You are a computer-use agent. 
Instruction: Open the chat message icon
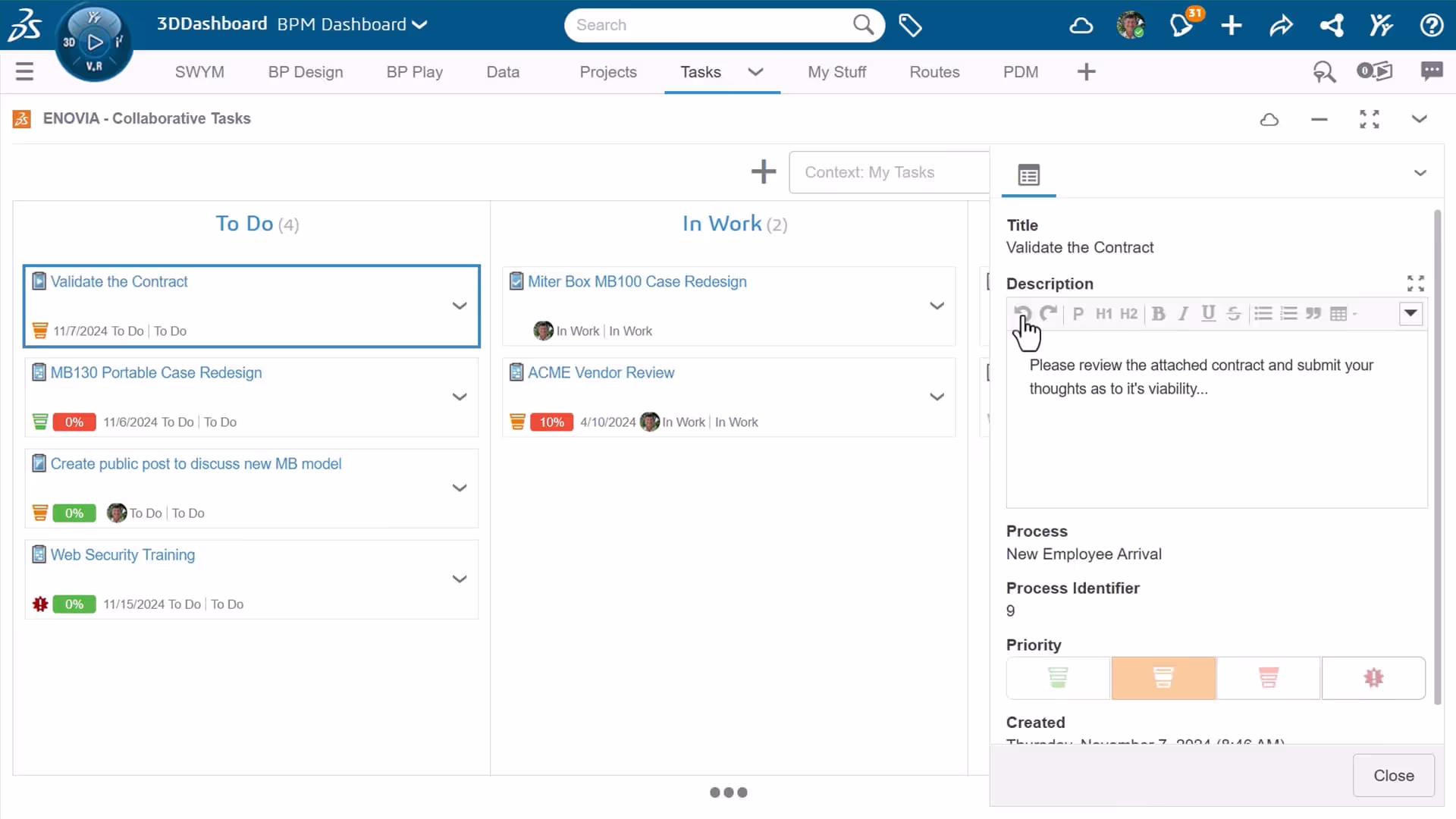(1431, 71)
